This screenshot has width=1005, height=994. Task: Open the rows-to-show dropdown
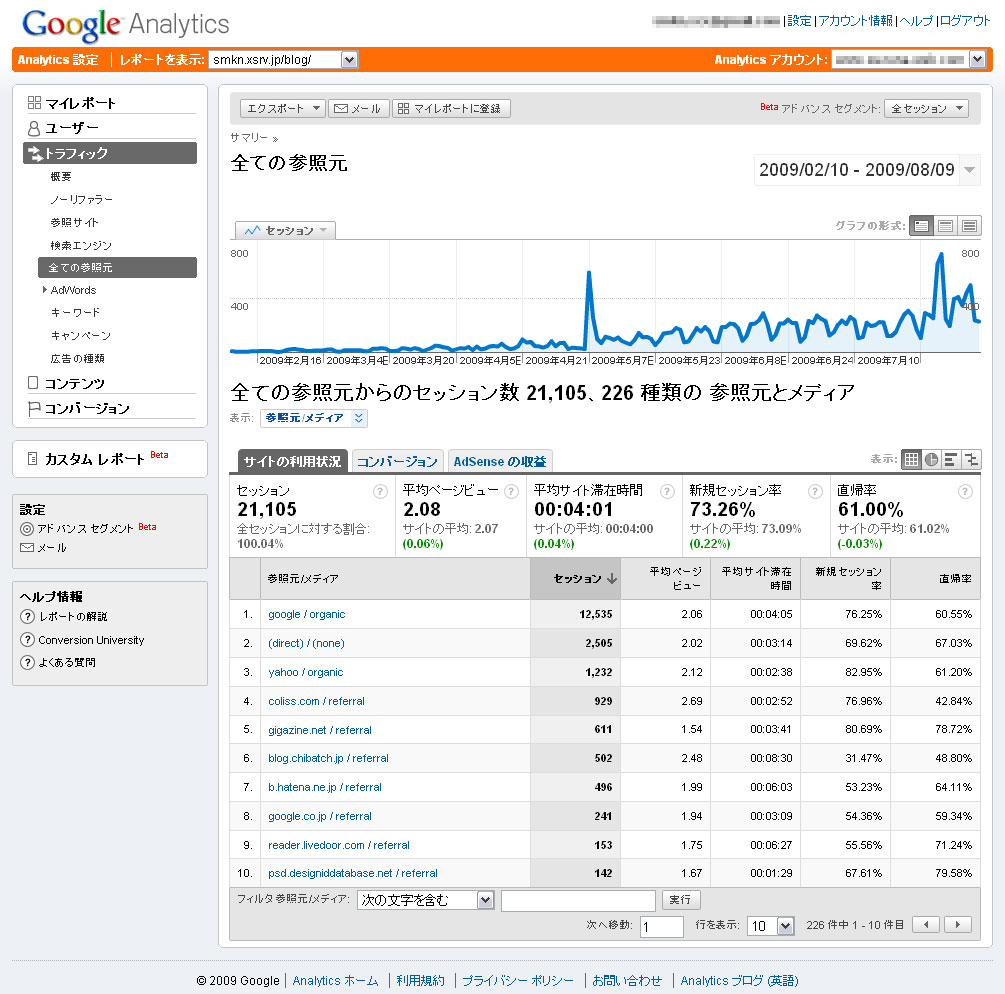(x=771, y=926)
